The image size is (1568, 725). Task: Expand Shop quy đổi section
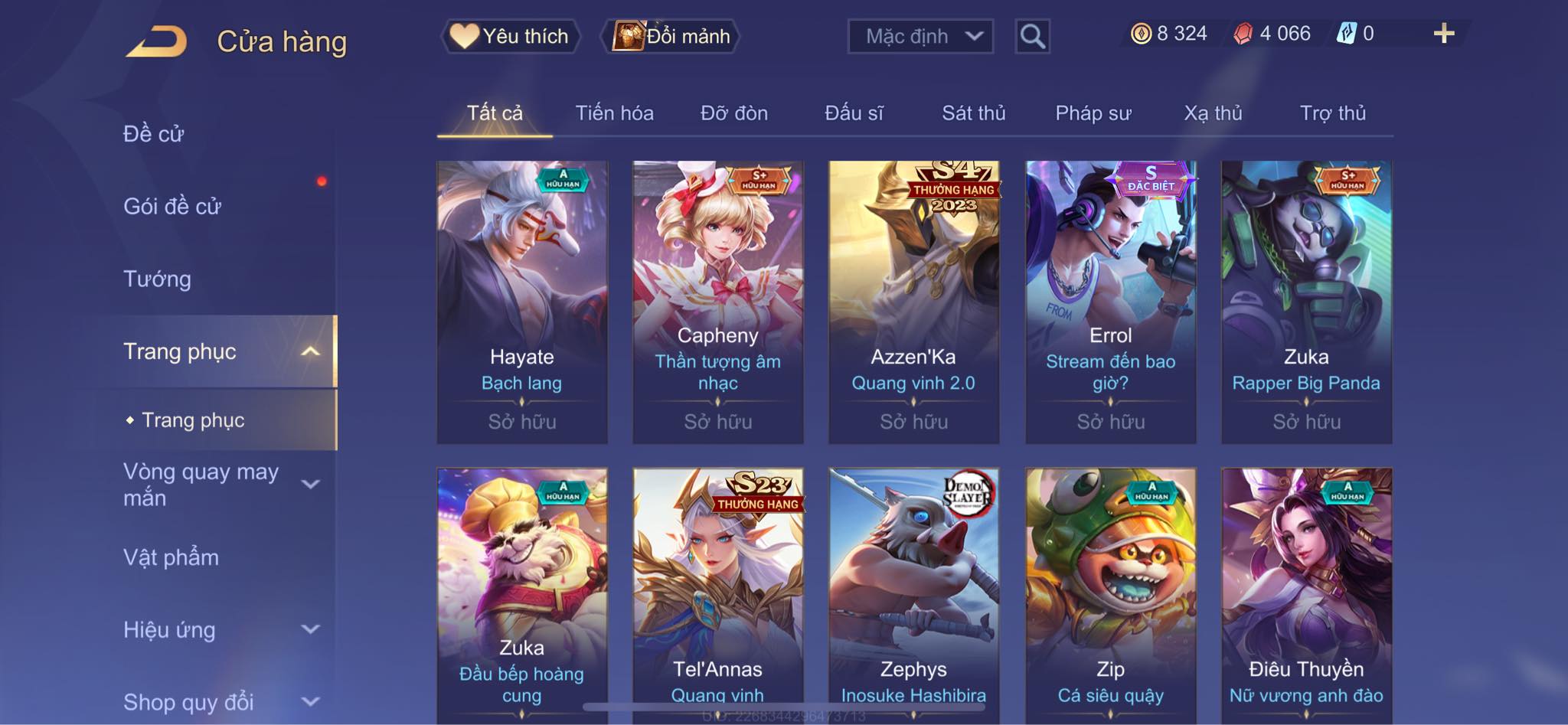coord(310,701)
